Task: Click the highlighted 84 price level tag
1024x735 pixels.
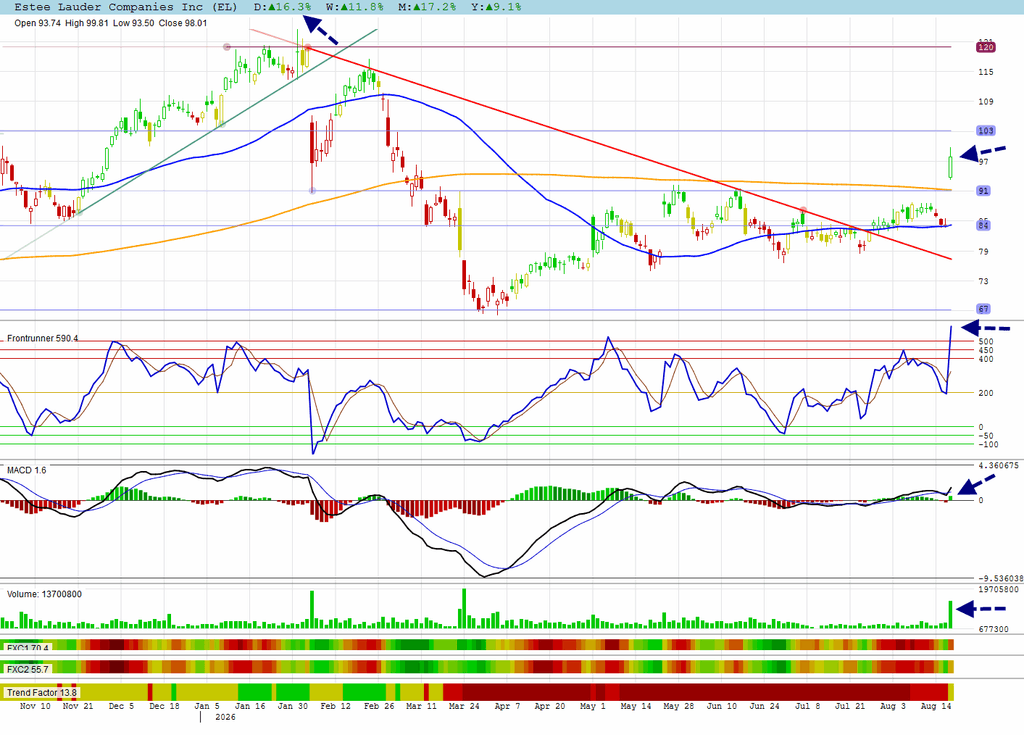Action: [984, 225]
